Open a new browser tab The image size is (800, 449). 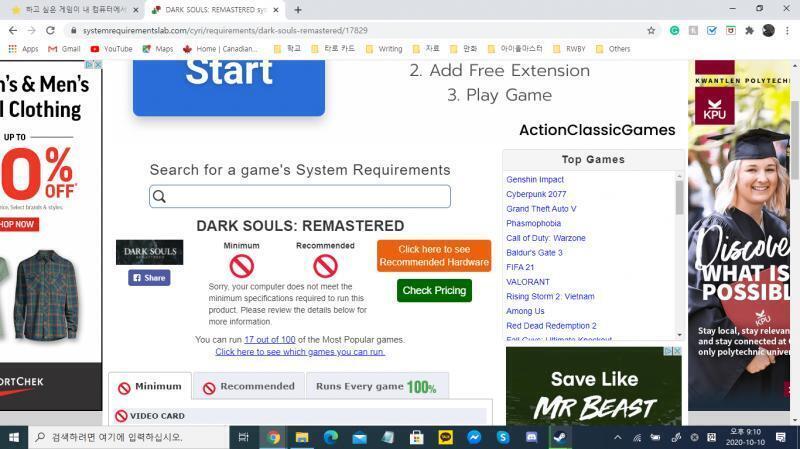(298, 10)
